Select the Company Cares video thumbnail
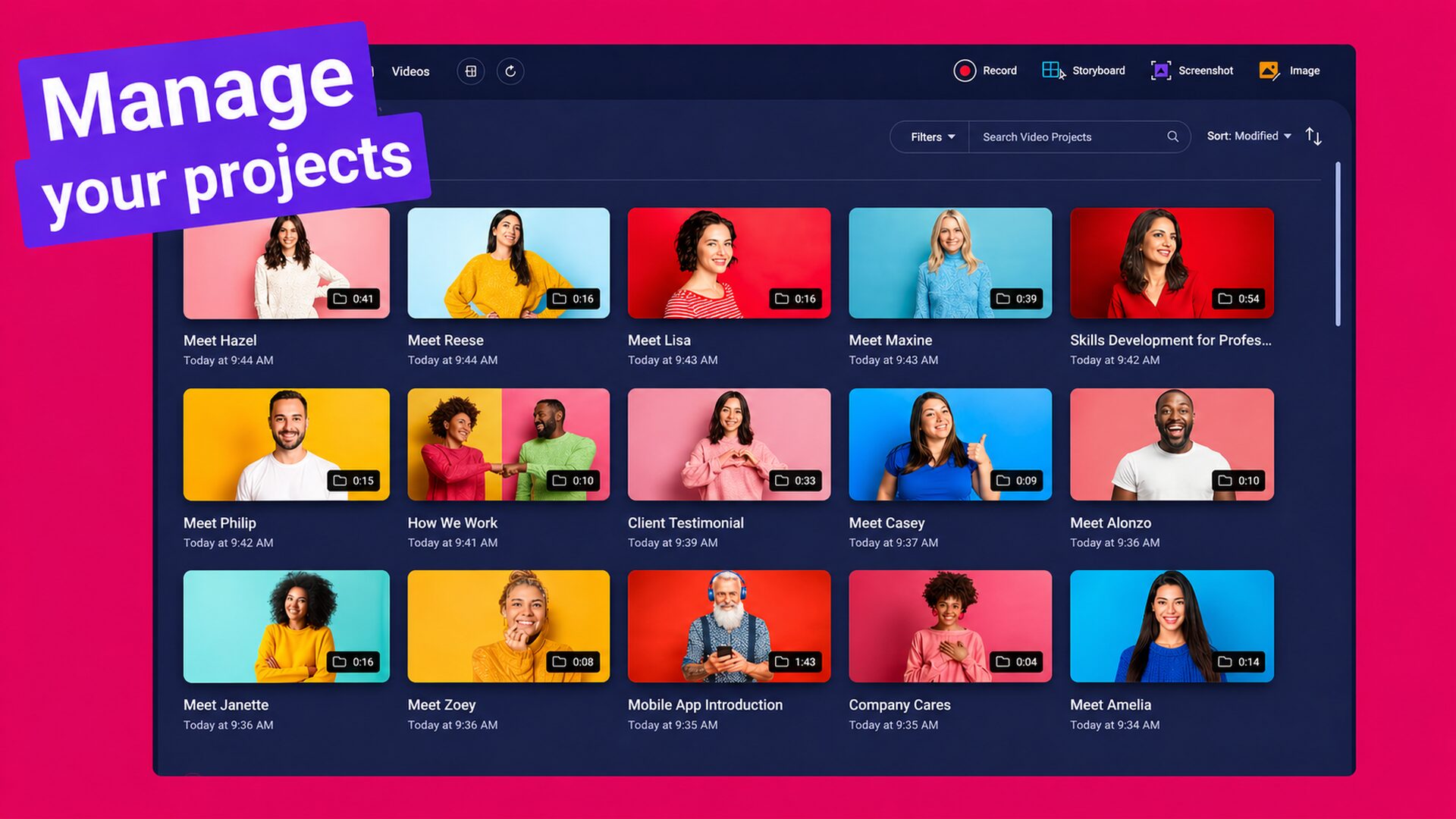1456x819 pixels. (x=949, y=626)
